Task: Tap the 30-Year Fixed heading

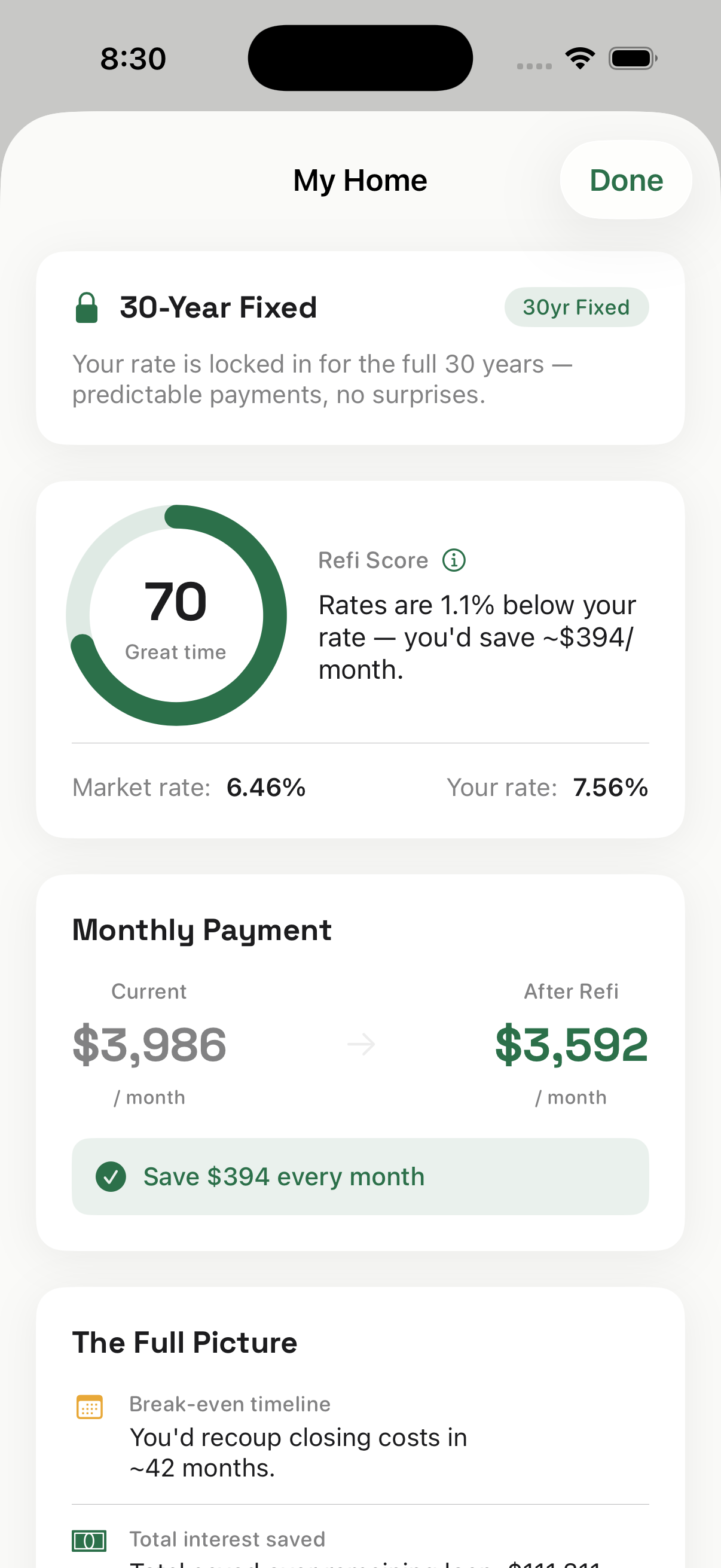Action: [218, 307]
